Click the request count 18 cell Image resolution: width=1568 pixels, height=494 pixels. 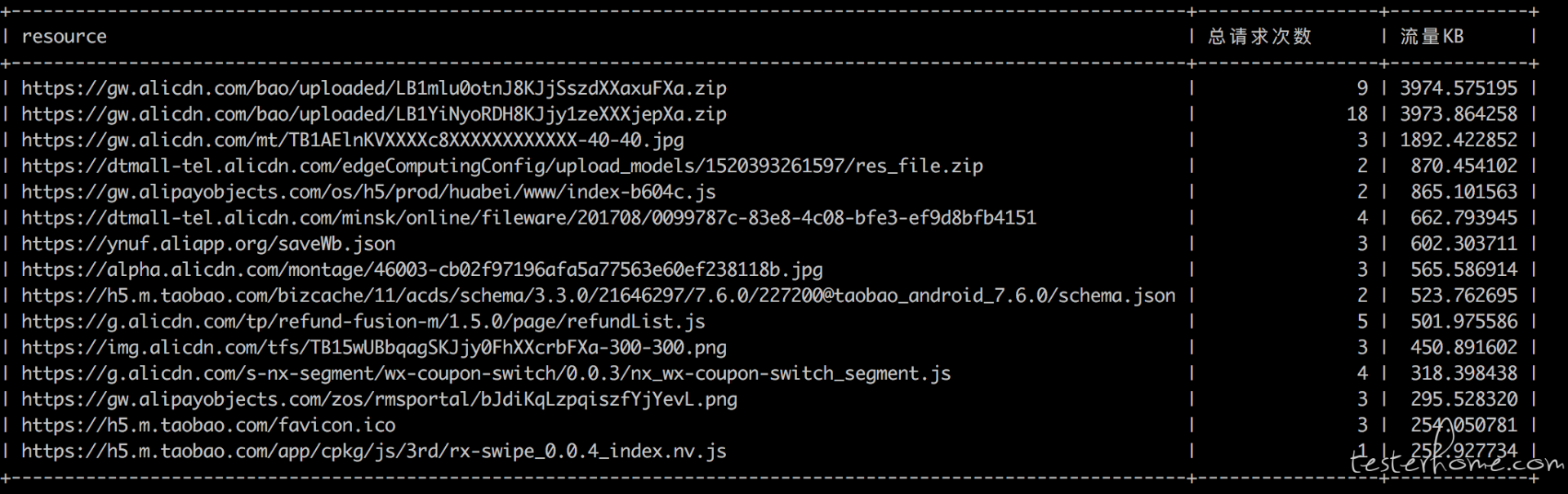coord(1356,114)
